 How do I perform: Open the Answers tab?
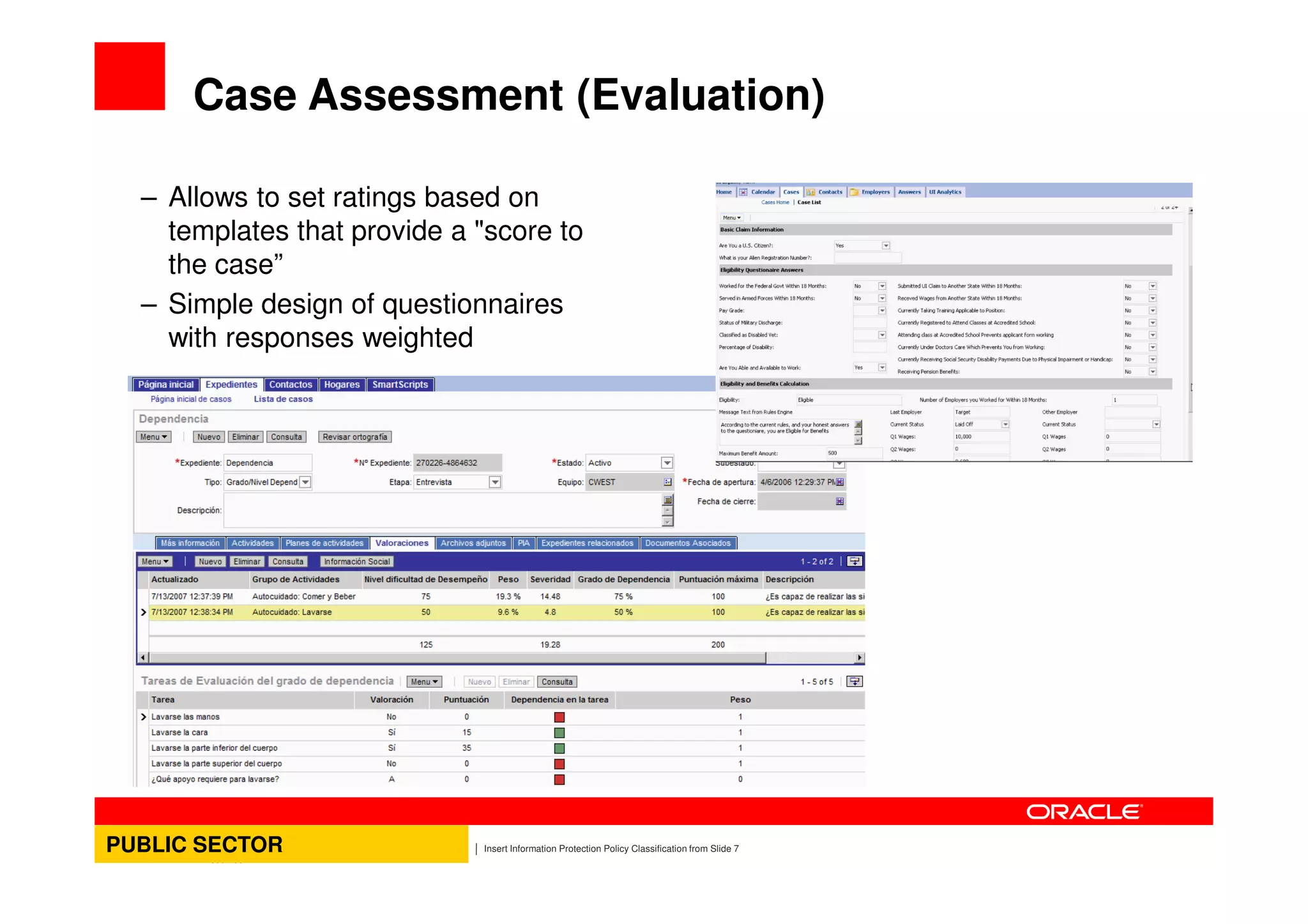pos(909,192)
